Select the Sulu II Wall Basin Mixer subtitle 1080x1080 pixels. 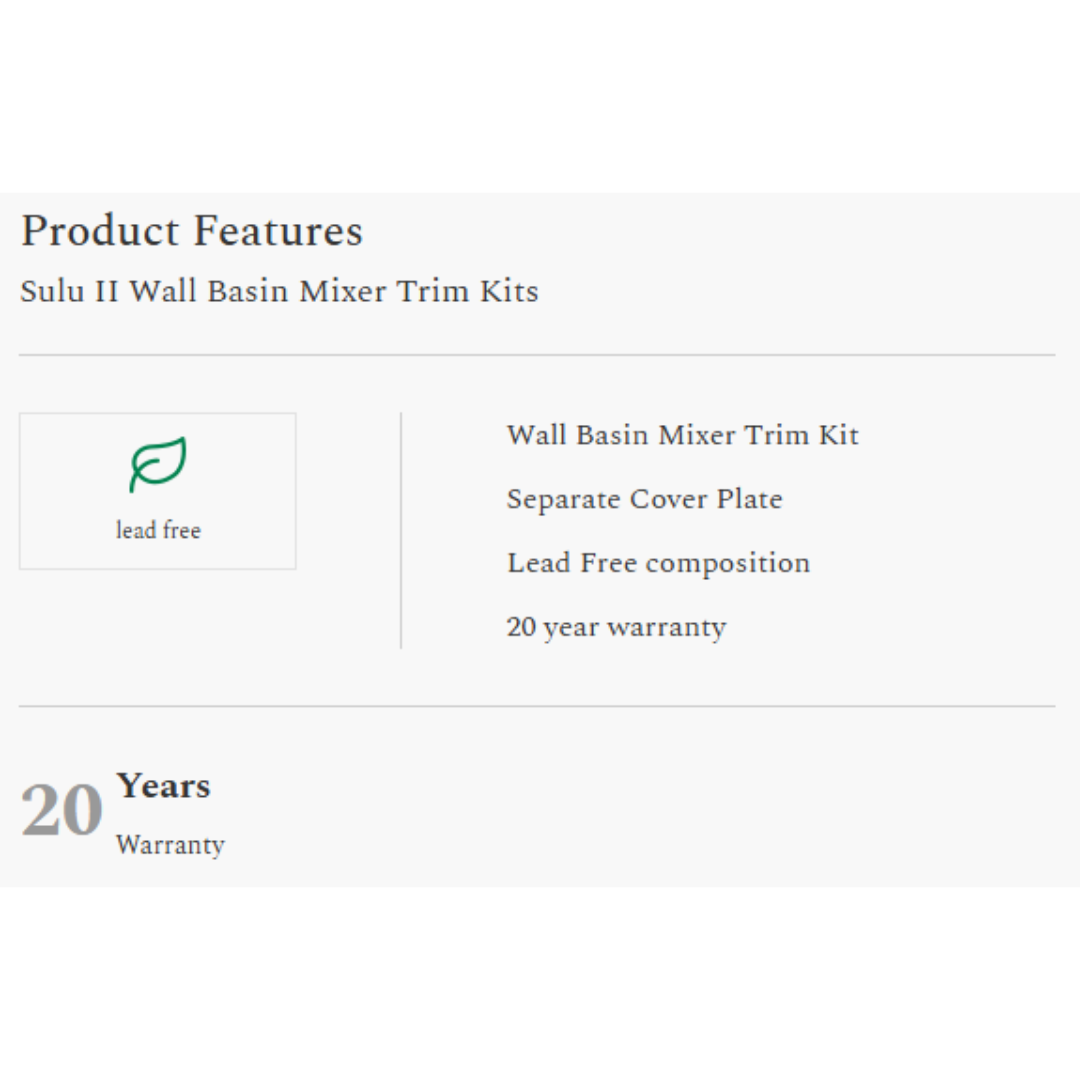coord(279,291)
